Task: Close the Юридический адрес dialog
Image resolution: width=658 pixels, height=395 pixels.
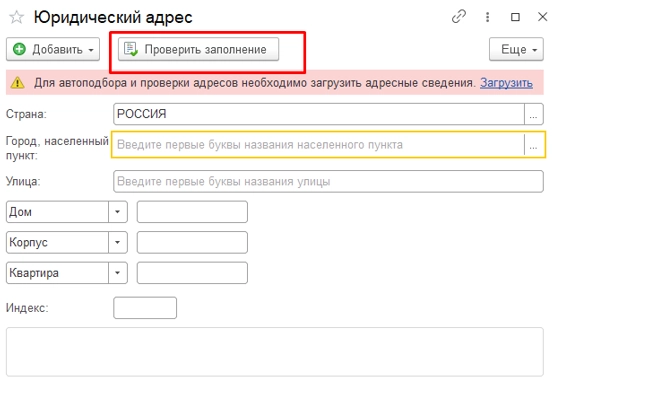Action: pyautogui.click(x=543, y=17)
